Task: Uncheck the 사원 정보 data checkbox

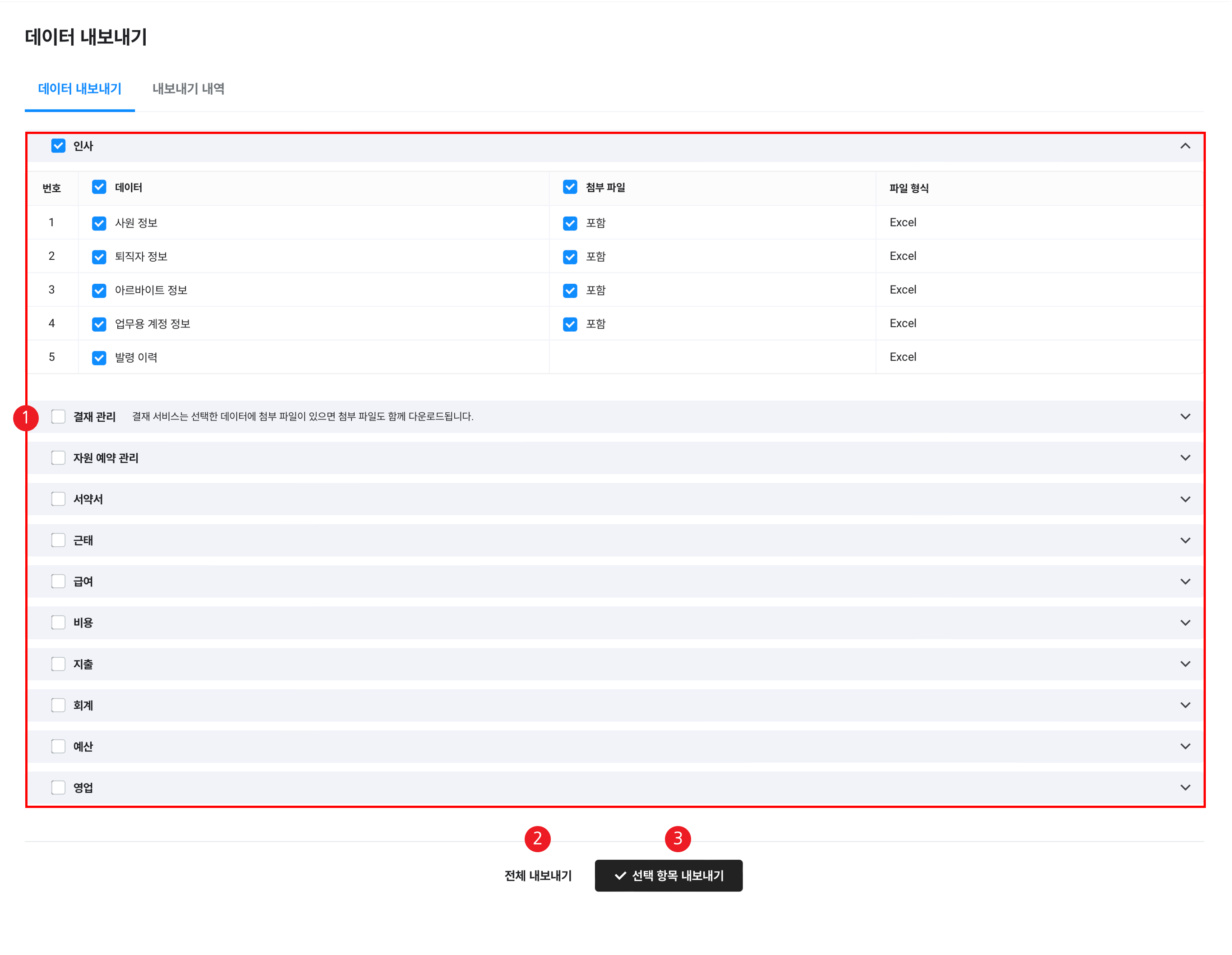Action: [99, 223]
